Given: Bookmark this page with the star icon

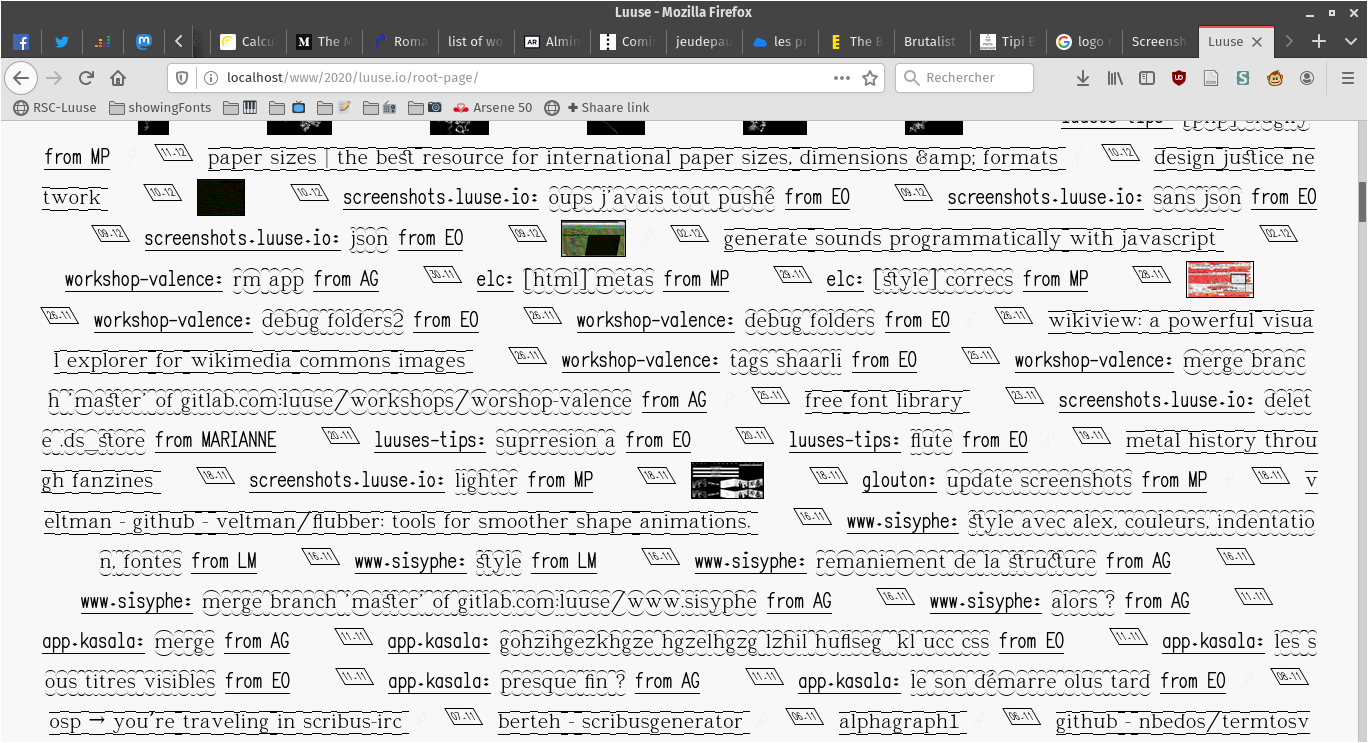Looking at the screenshot, I should tap(870, 78).
